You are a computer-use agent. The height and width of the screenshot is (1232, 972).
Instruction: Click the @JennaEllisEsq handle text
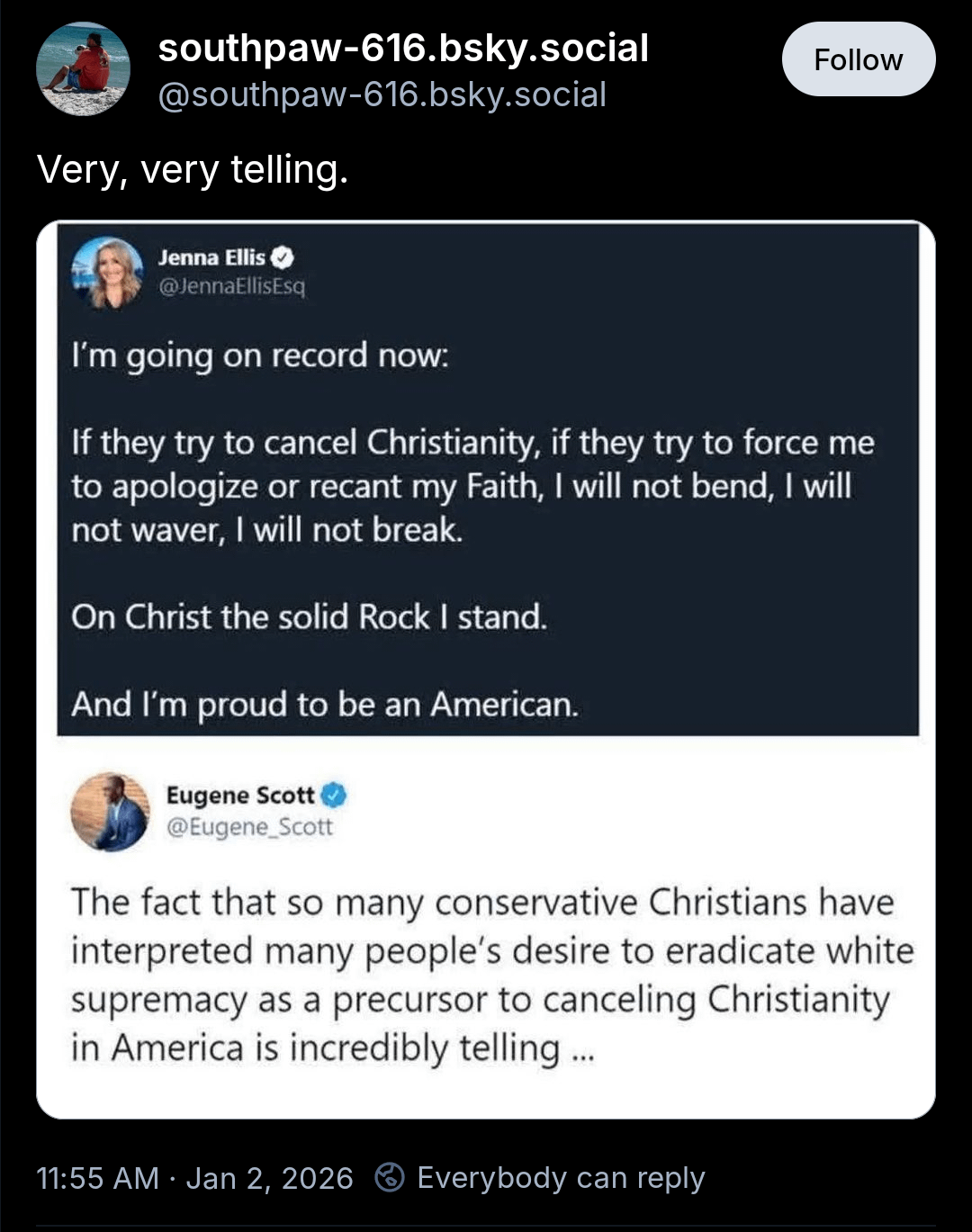[x=232, y=286]
